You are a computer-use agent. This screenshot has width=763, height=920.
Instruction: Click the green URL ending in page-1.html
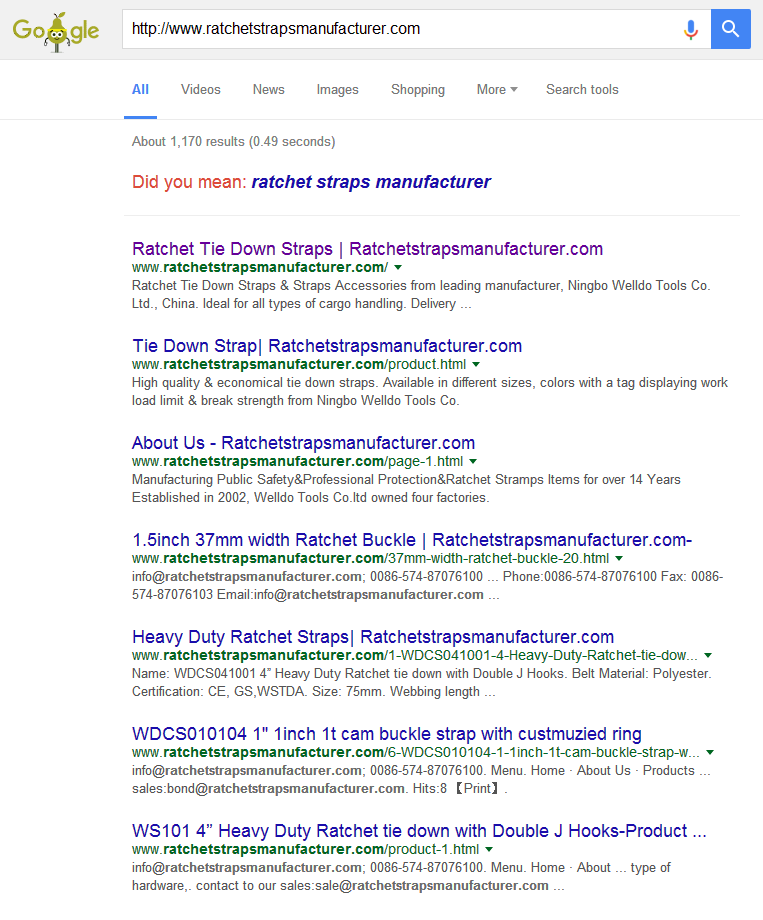click(298, 461)
